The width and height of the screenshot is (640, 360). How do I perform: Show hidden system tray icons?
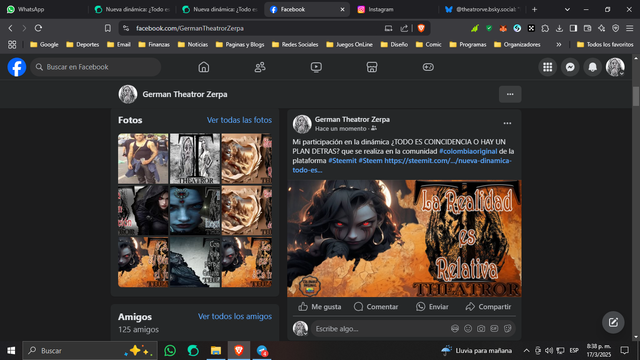point(527,351)
